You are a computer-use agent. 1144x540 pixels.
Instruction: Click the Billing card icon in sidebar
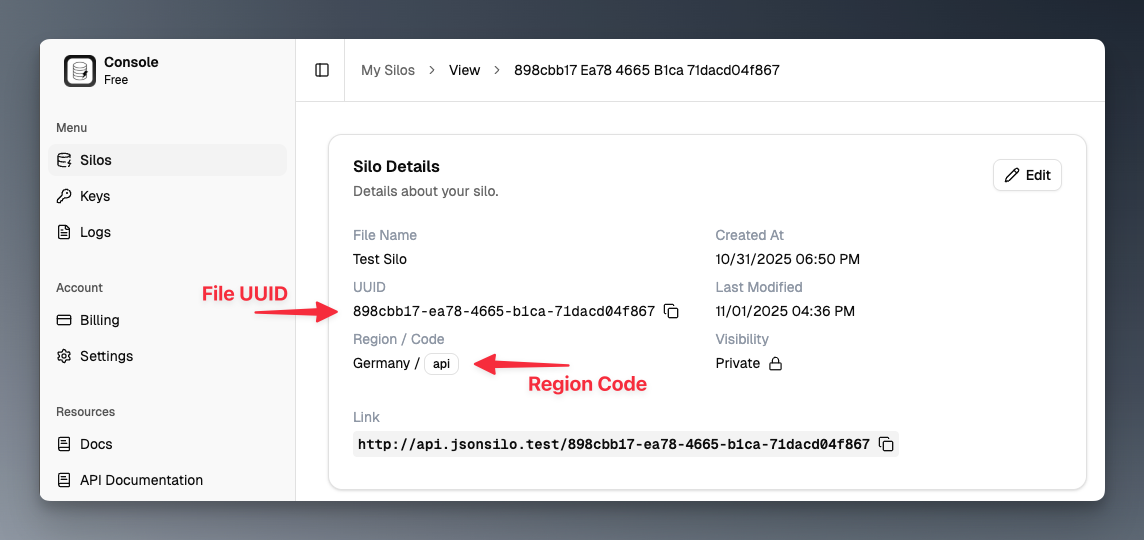point(64,320)
